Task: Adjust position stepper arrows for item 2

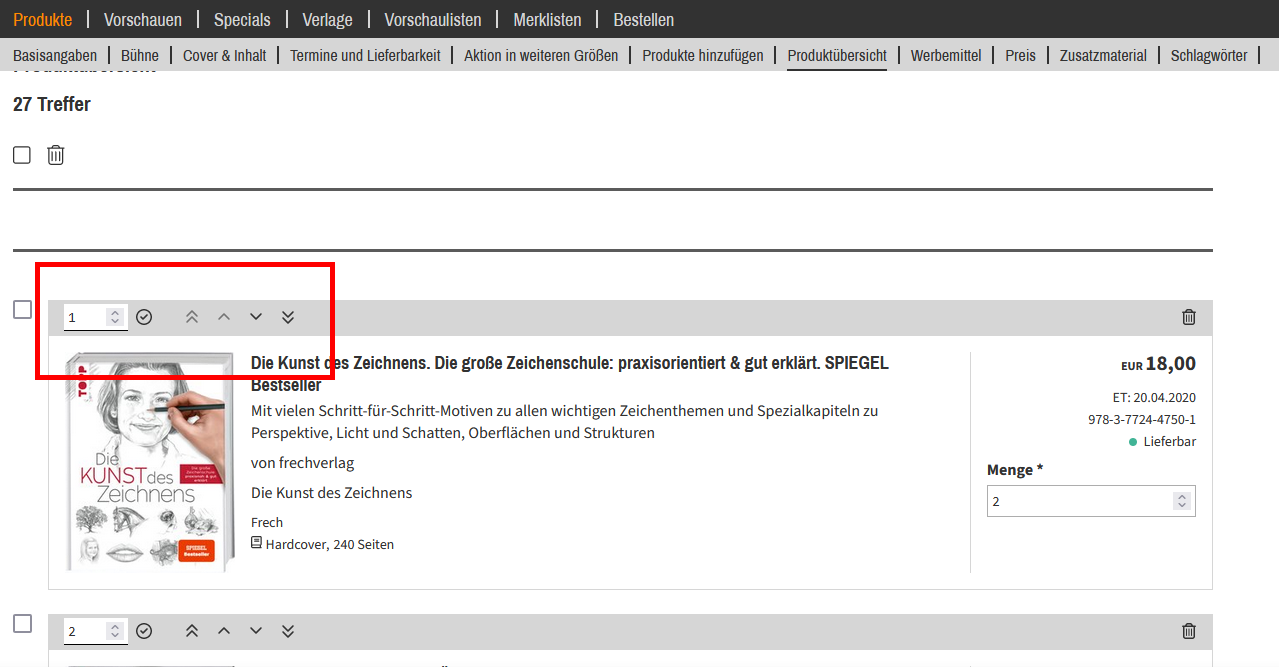Action: 115,631
